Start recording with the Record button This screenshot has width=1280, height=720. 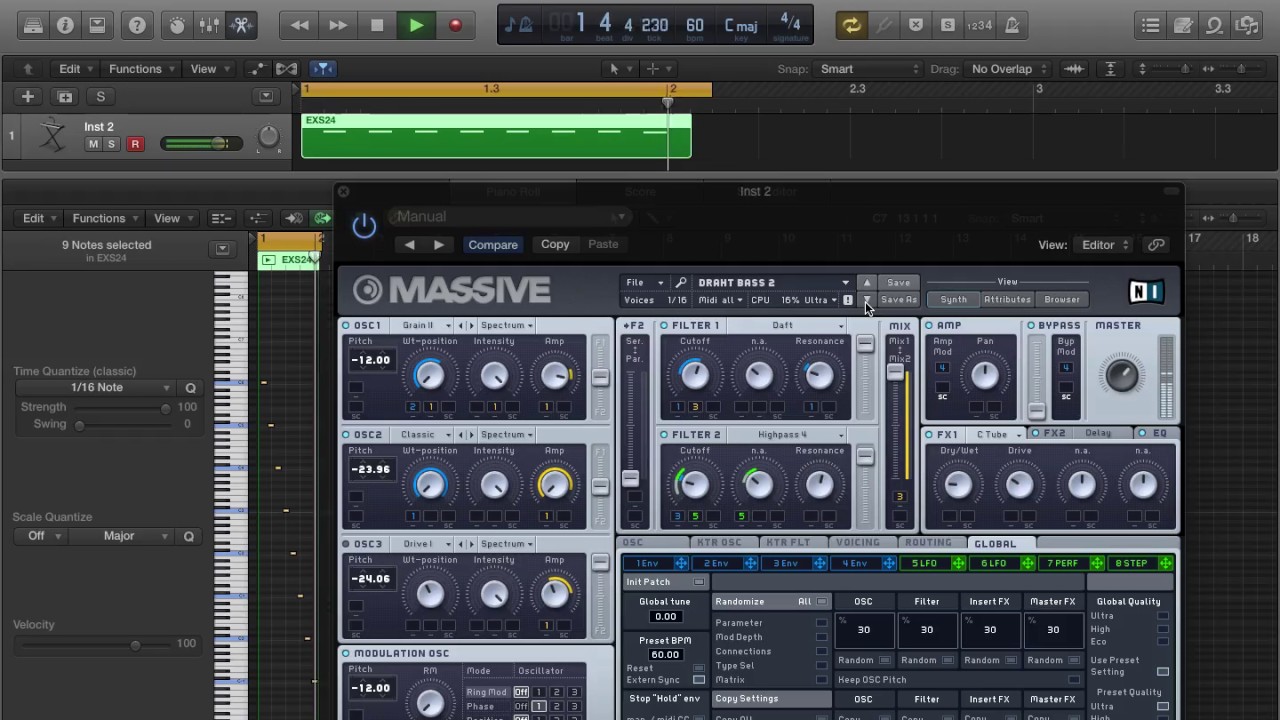point(455,25)
